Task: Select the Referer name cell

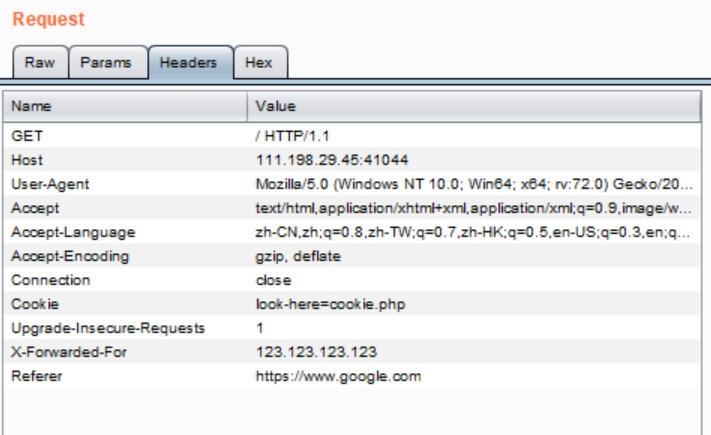Action: (x=125, y=376)
